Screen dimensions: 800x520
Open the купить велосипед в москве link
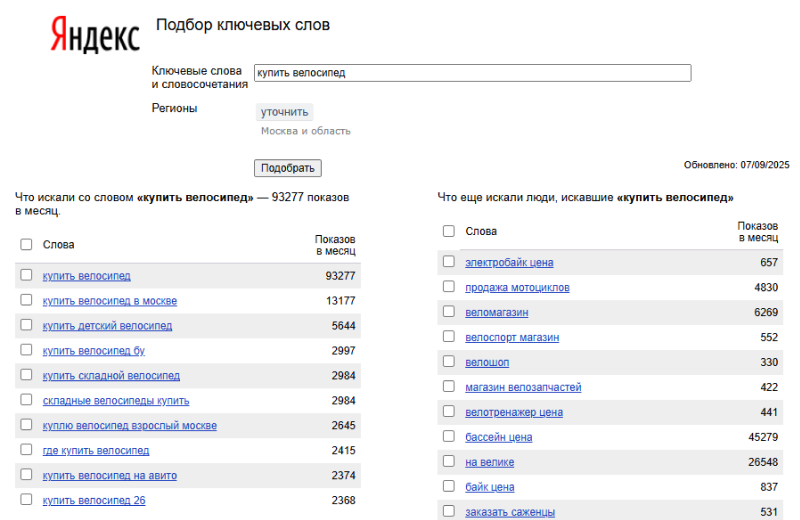tap(110, 301)
